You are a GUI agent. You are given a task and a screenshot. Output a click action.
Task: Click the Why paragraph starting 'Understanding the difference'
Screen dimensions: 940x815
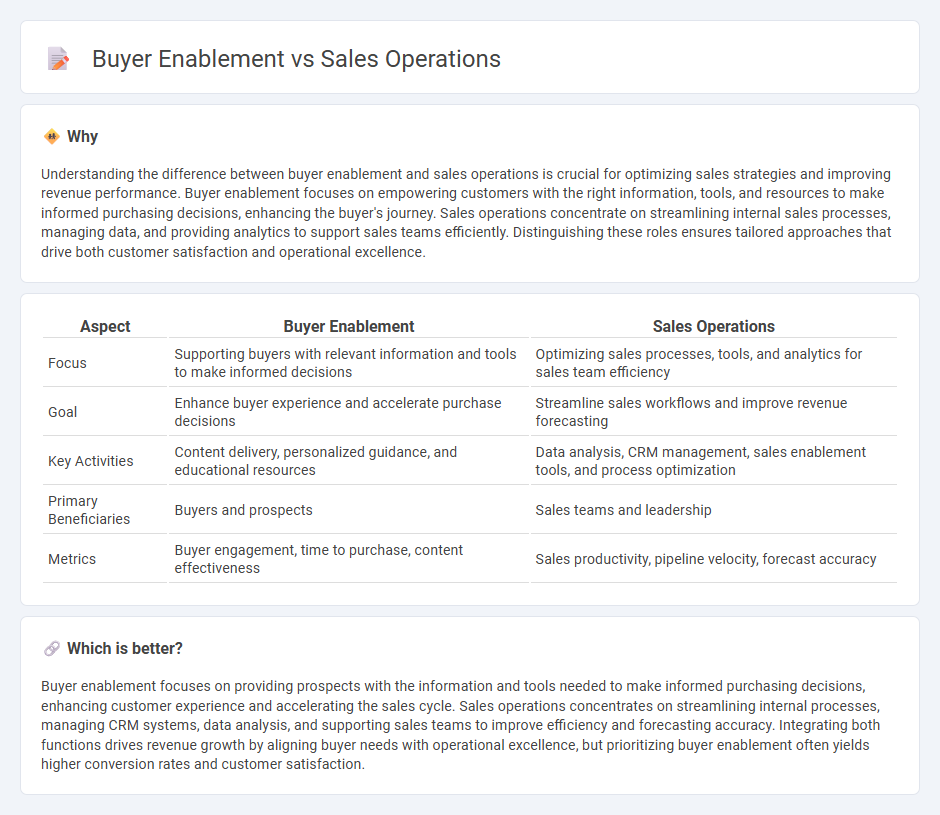pos(466,213)
